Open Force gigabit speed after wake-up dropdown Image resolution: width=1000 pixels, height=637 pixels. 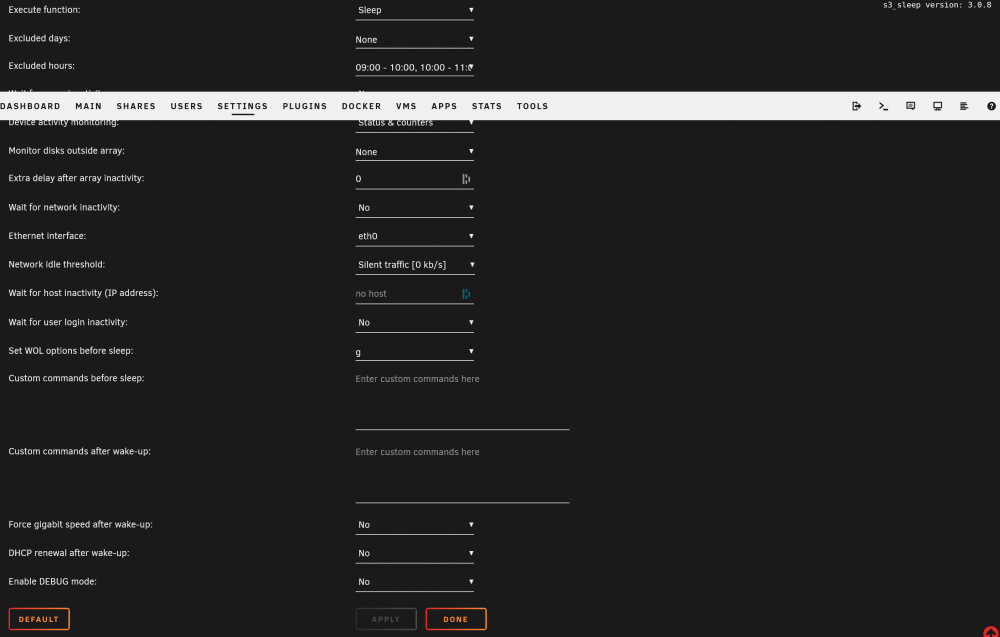pyautogui.click(x=415, y=525)
